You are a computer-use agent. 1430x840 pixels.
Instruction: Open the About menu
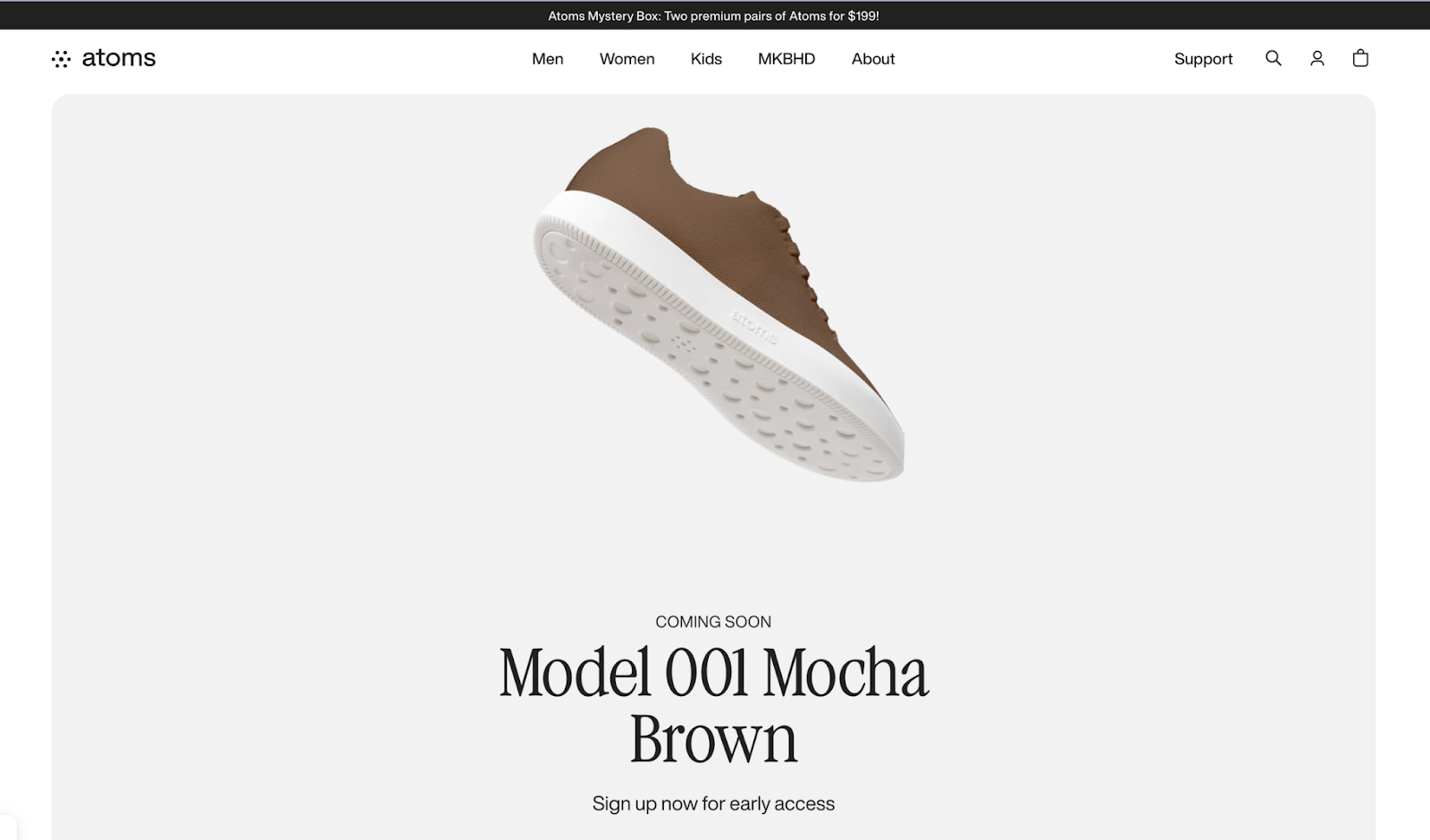click(873, 59)
